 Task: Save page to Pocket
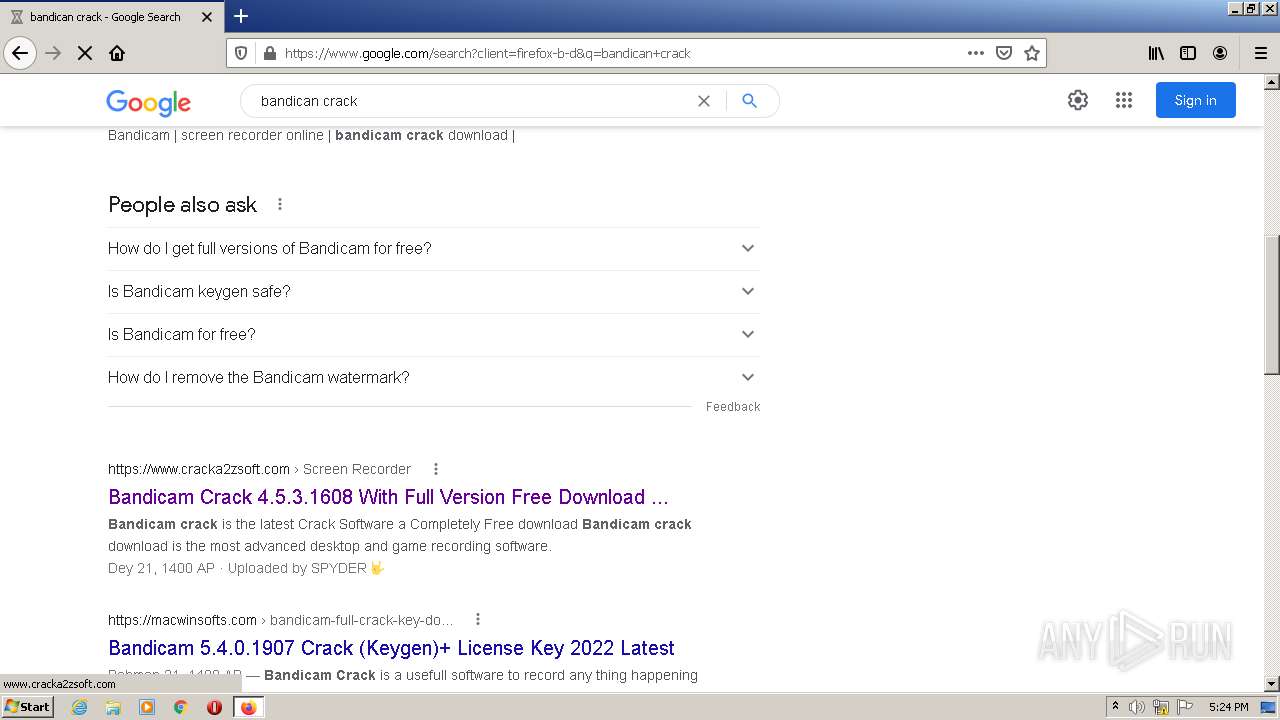click(1004, 53)
